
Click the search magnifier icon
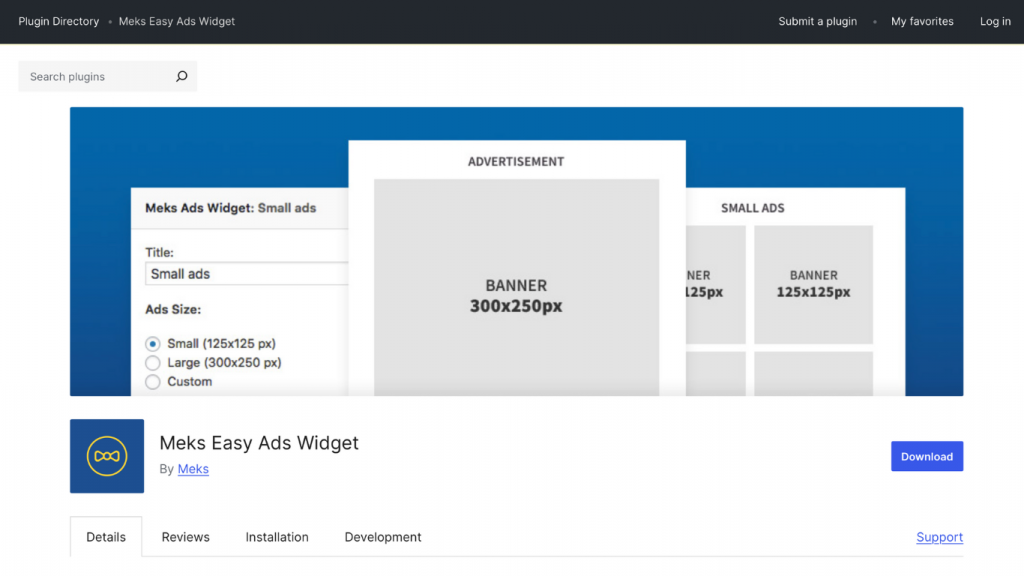[x=181, y=76]
